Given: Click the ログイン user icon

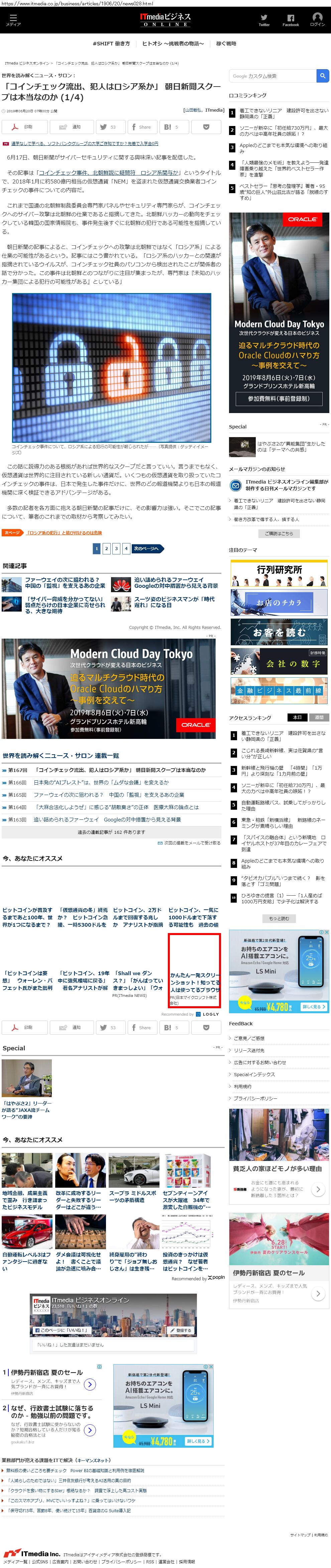Looking at the screenshot, I should [317, 19].
